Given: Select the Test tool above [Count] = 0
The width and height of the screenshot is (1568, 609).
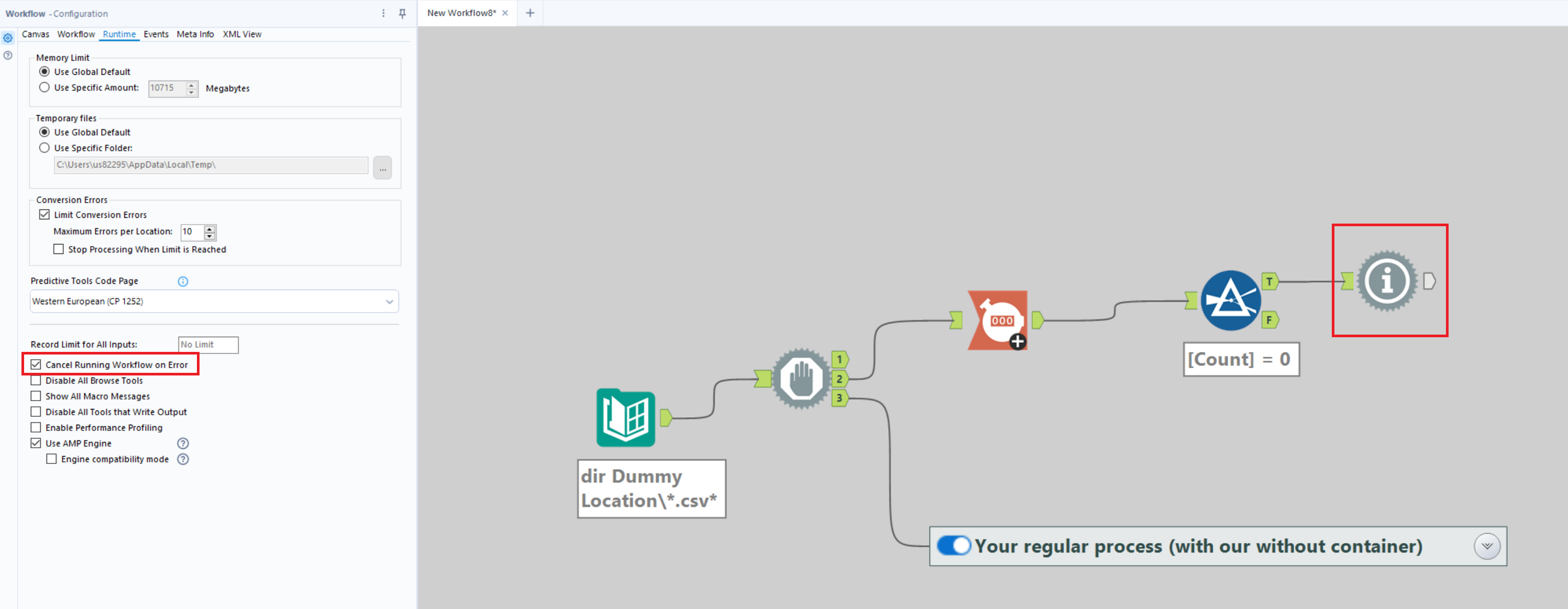Looking at the screenshot, I should 1231,300.
